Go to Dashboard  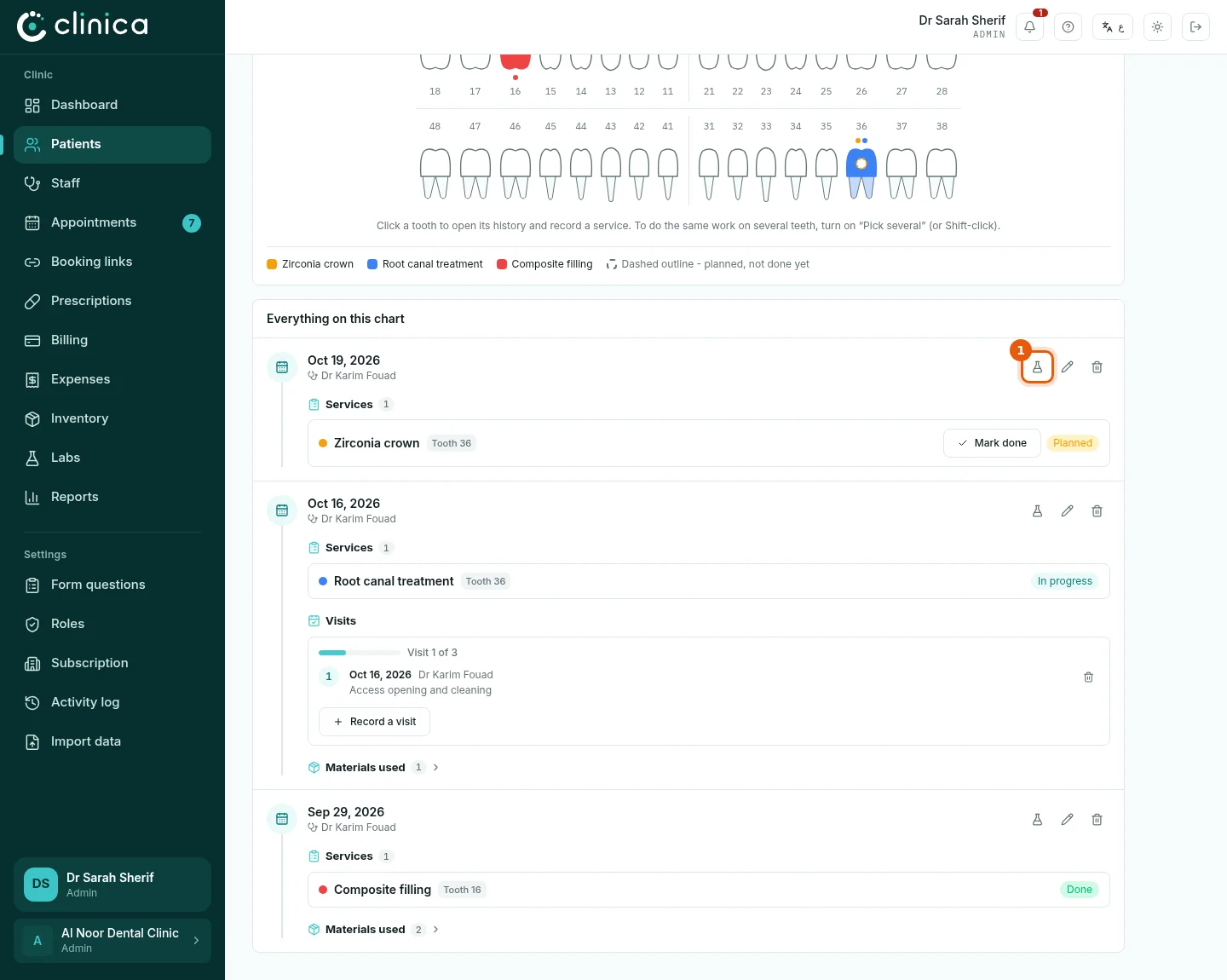(112, 106)
